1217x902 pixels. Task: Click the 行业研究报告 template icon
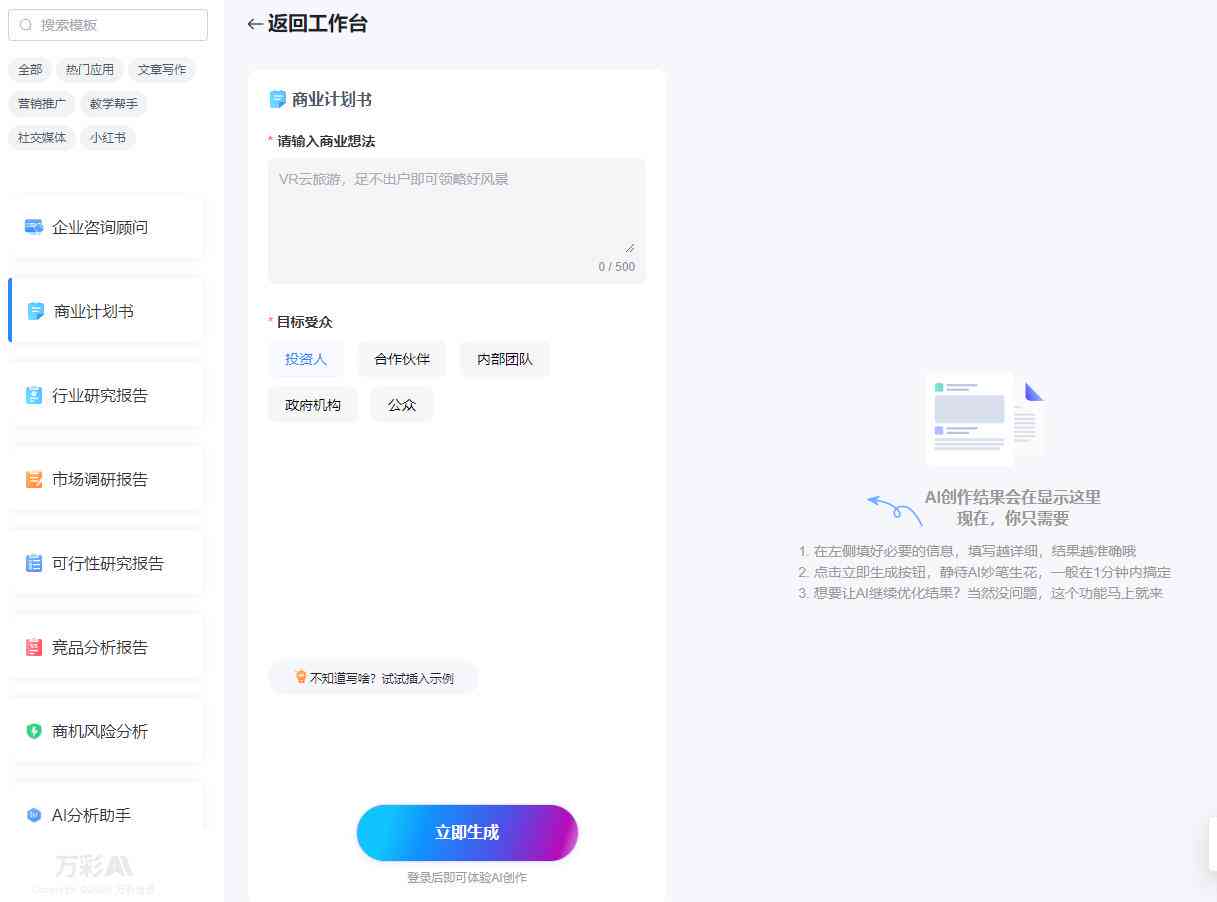click(x=34, y=395)
